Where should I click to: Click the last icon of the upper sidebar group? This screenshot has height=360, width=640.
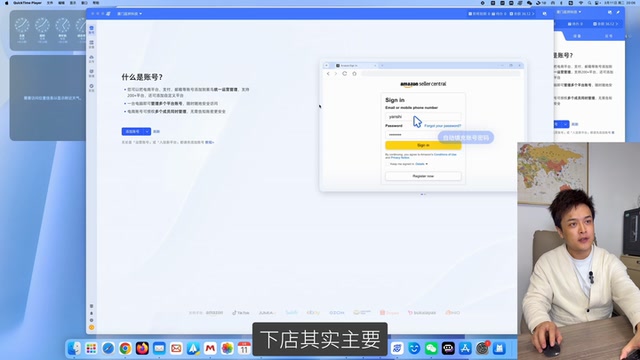pyautogui.click(x=91, y=87)
